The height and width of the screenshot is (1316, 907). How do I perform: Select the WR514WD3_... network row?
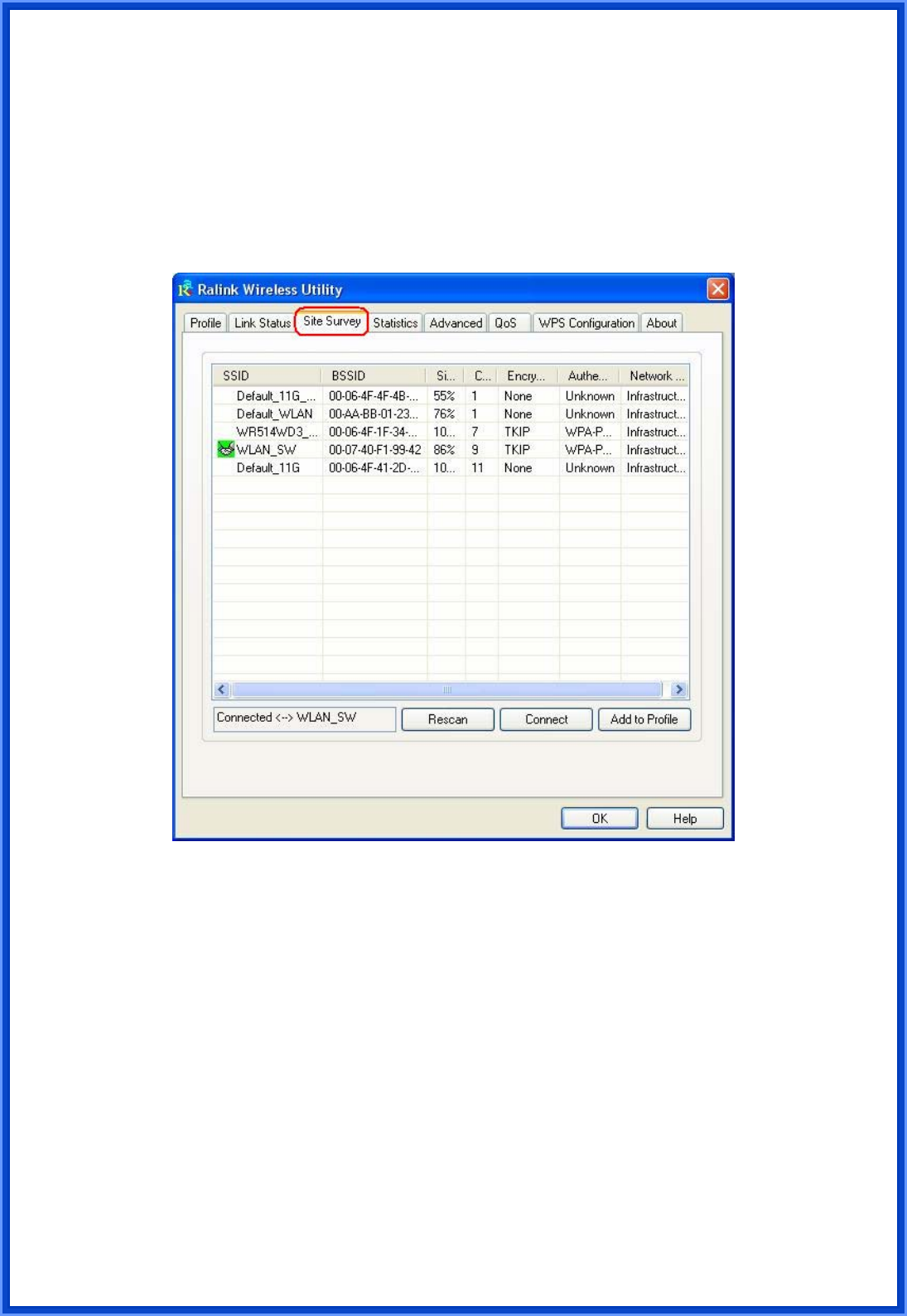pos(451,432)
